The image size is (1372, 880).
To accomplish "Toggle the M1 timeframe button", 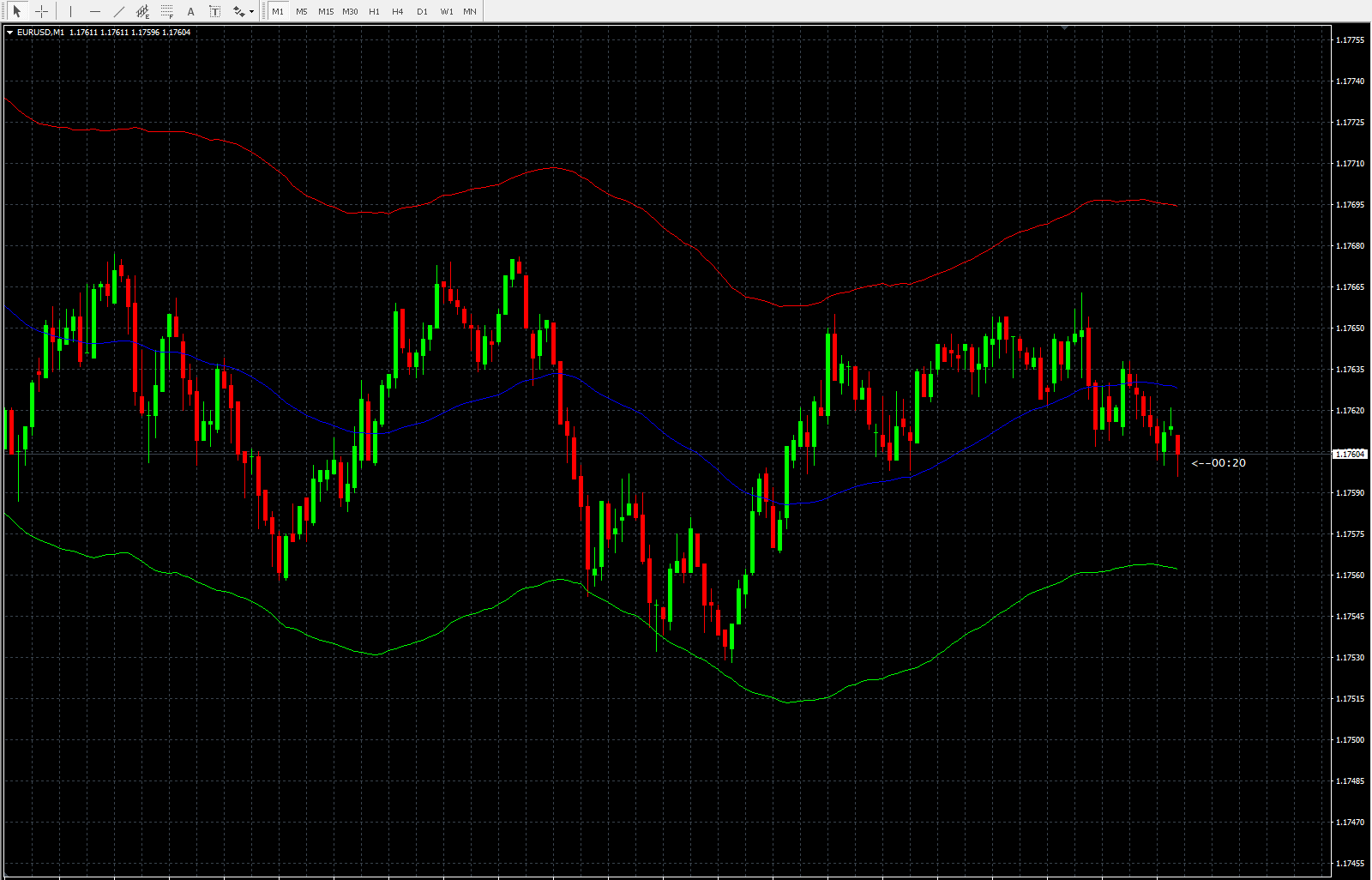I will [x=278, y=11].
